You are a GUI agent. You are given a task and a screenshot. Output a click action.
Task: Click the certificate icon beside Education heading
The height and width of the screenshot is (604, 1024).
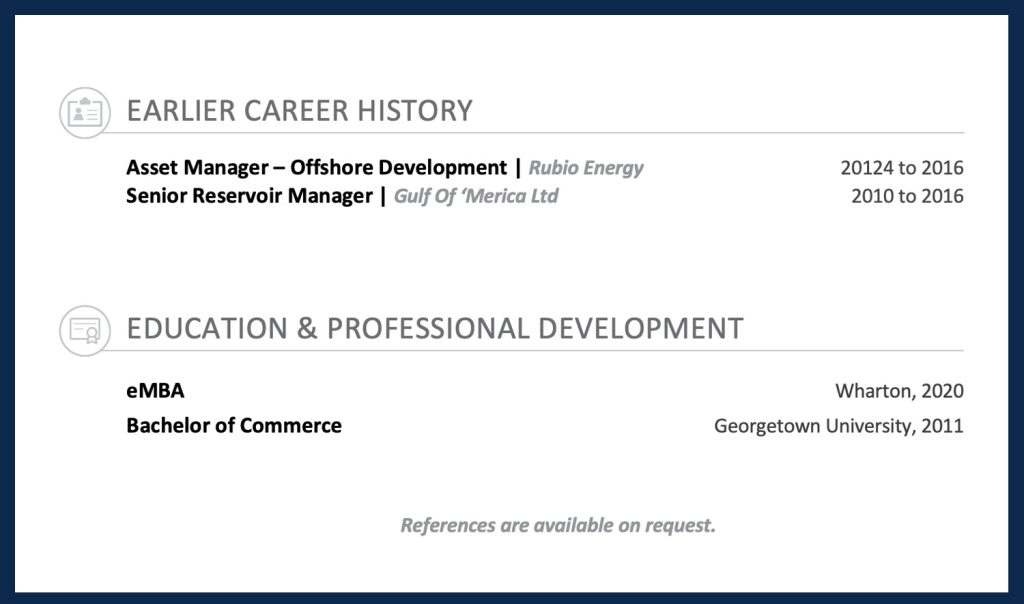click(84, 330)
